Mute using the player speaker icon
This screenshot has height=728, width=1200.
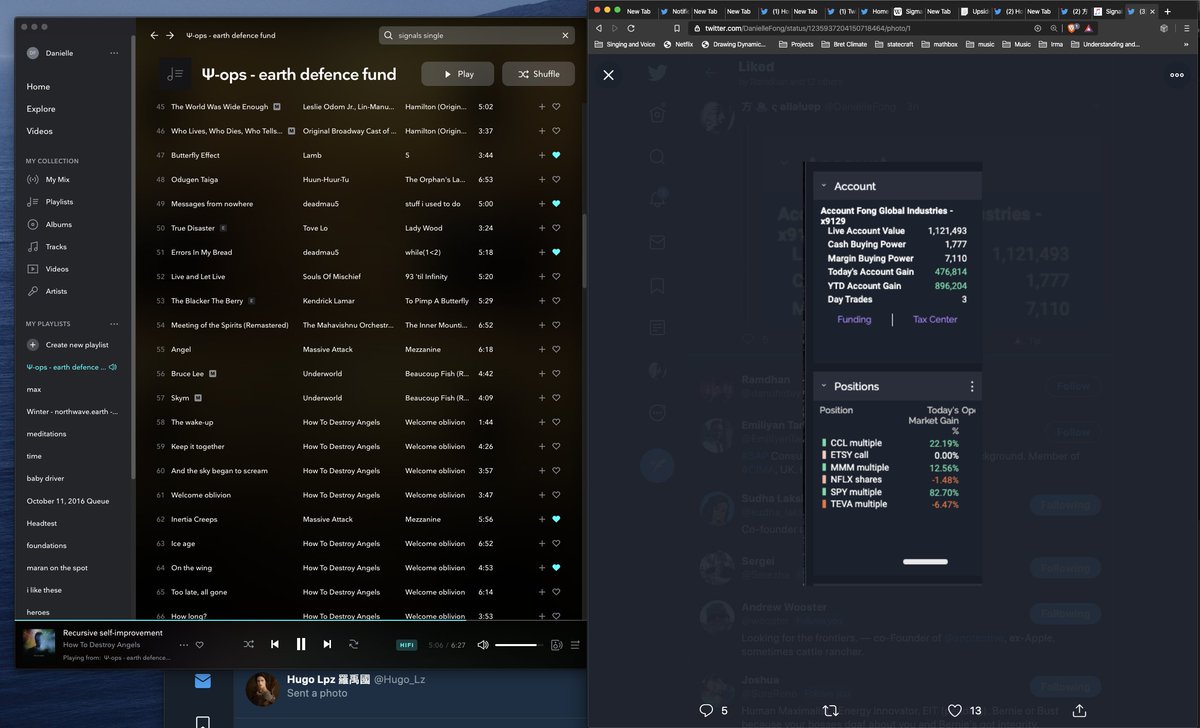click(x=483, y=645)
